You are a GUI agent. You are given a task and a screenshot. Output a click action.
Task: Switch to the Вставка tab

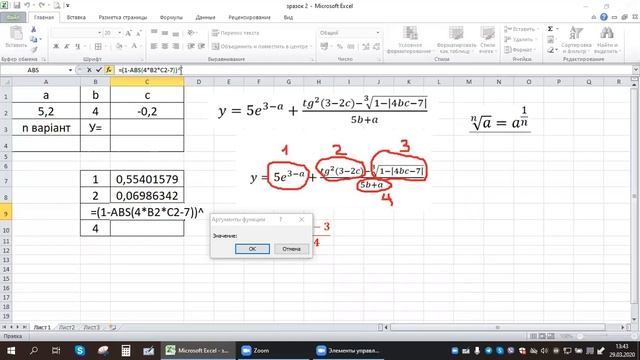[76, 17]
